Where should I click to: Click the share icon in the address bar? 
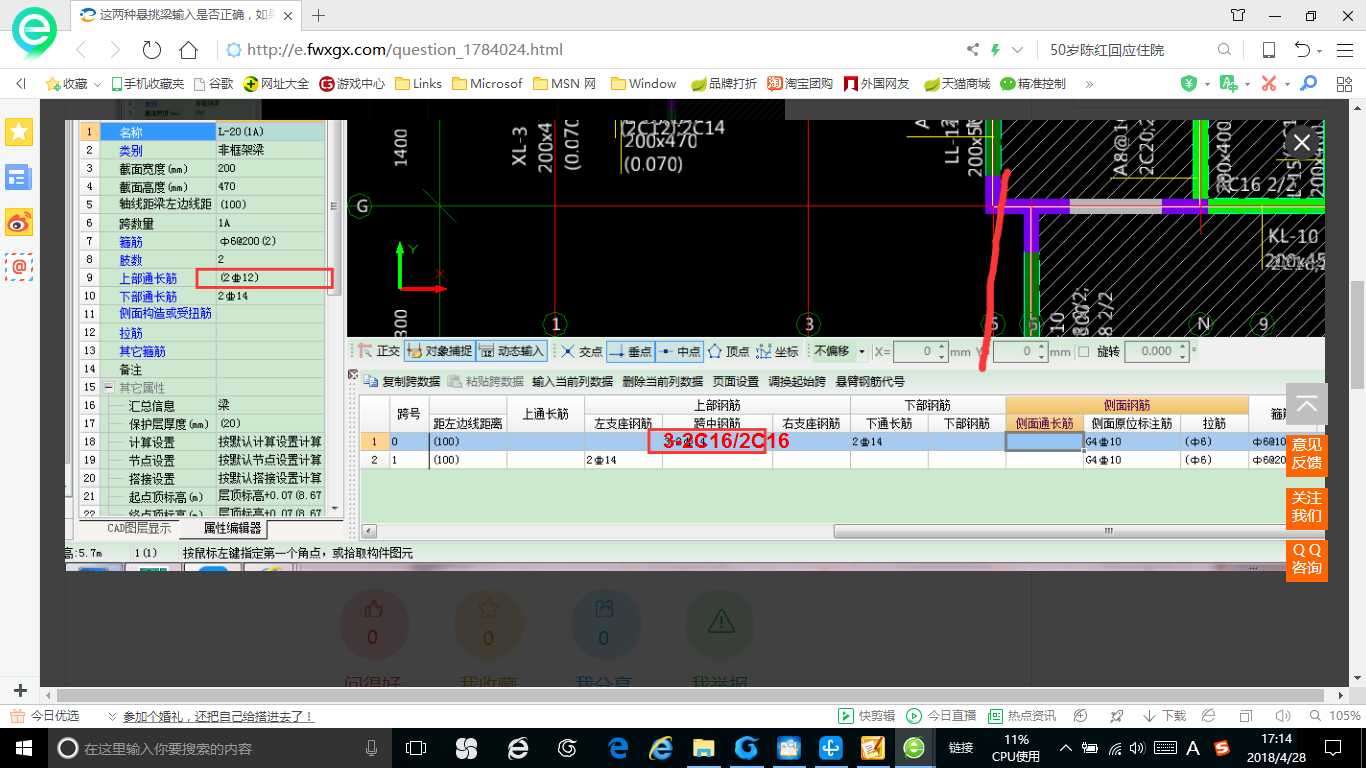point(973,50)
